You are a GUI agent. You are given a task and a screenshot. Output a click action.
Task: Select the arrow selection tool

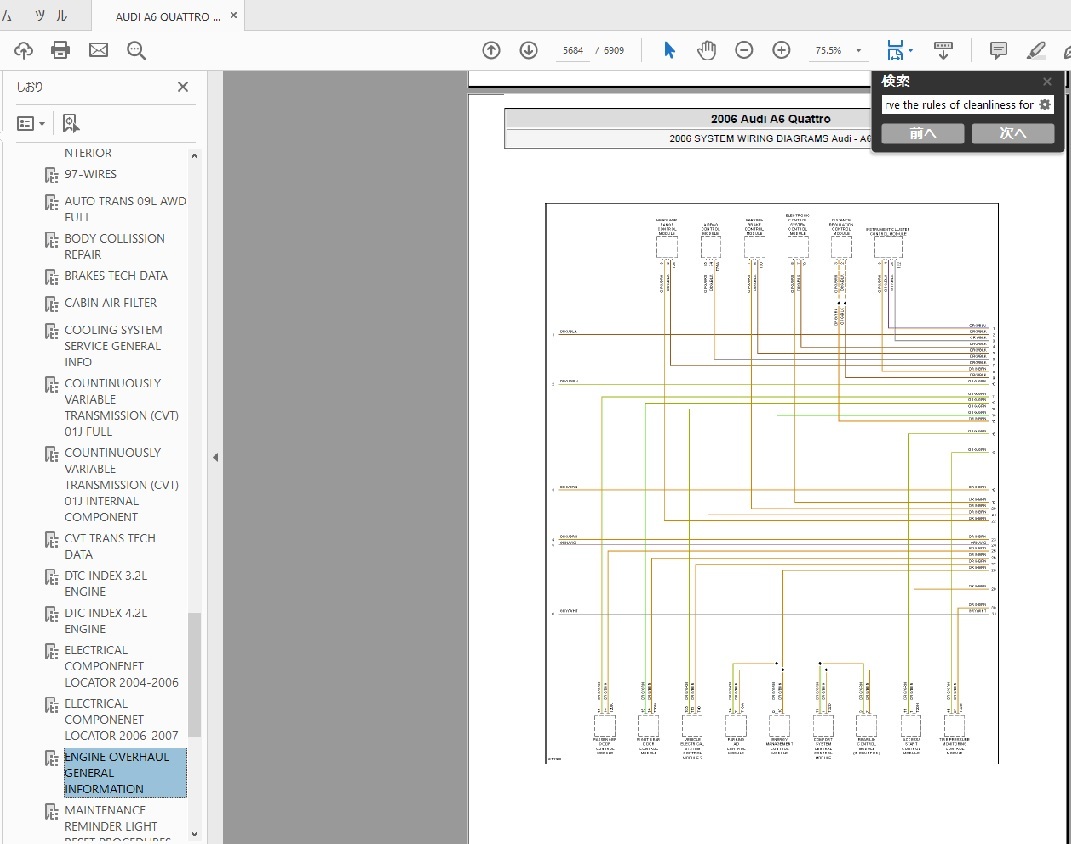pos(669,50)
